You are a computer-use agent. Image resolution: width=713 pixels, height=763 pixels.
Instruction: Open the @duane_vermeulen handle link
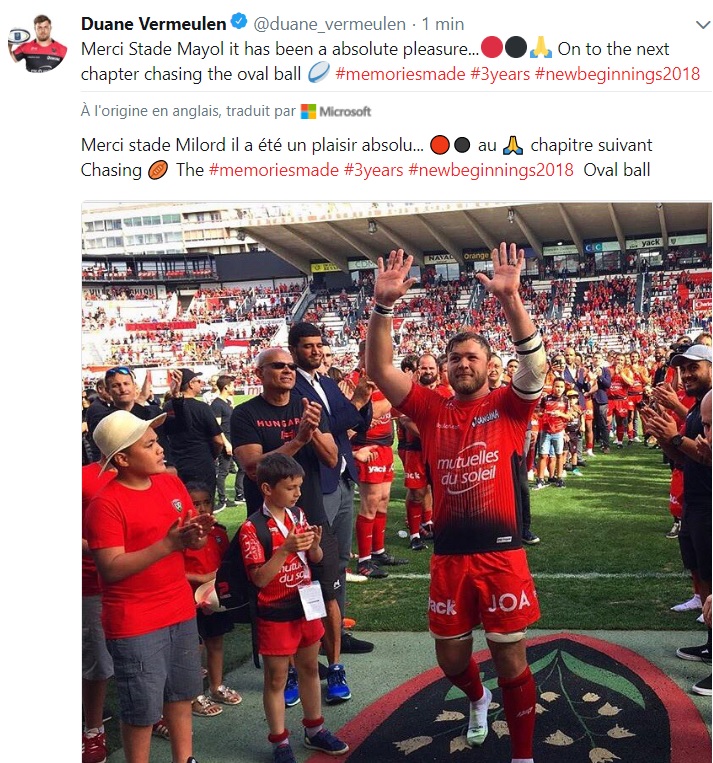pyautogui.click(x=329, y=24)
